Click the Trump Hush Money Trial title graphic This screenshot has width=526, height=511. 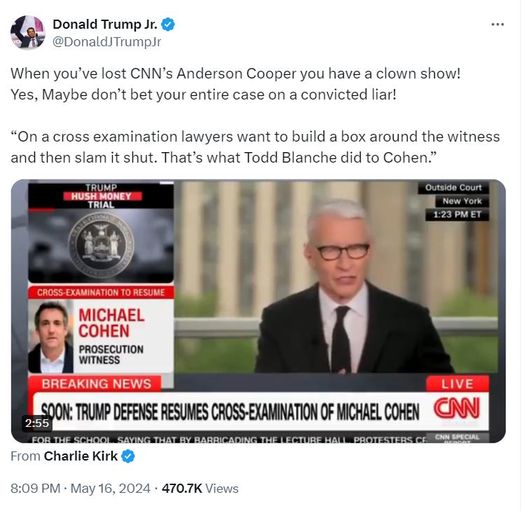(101, 196)
